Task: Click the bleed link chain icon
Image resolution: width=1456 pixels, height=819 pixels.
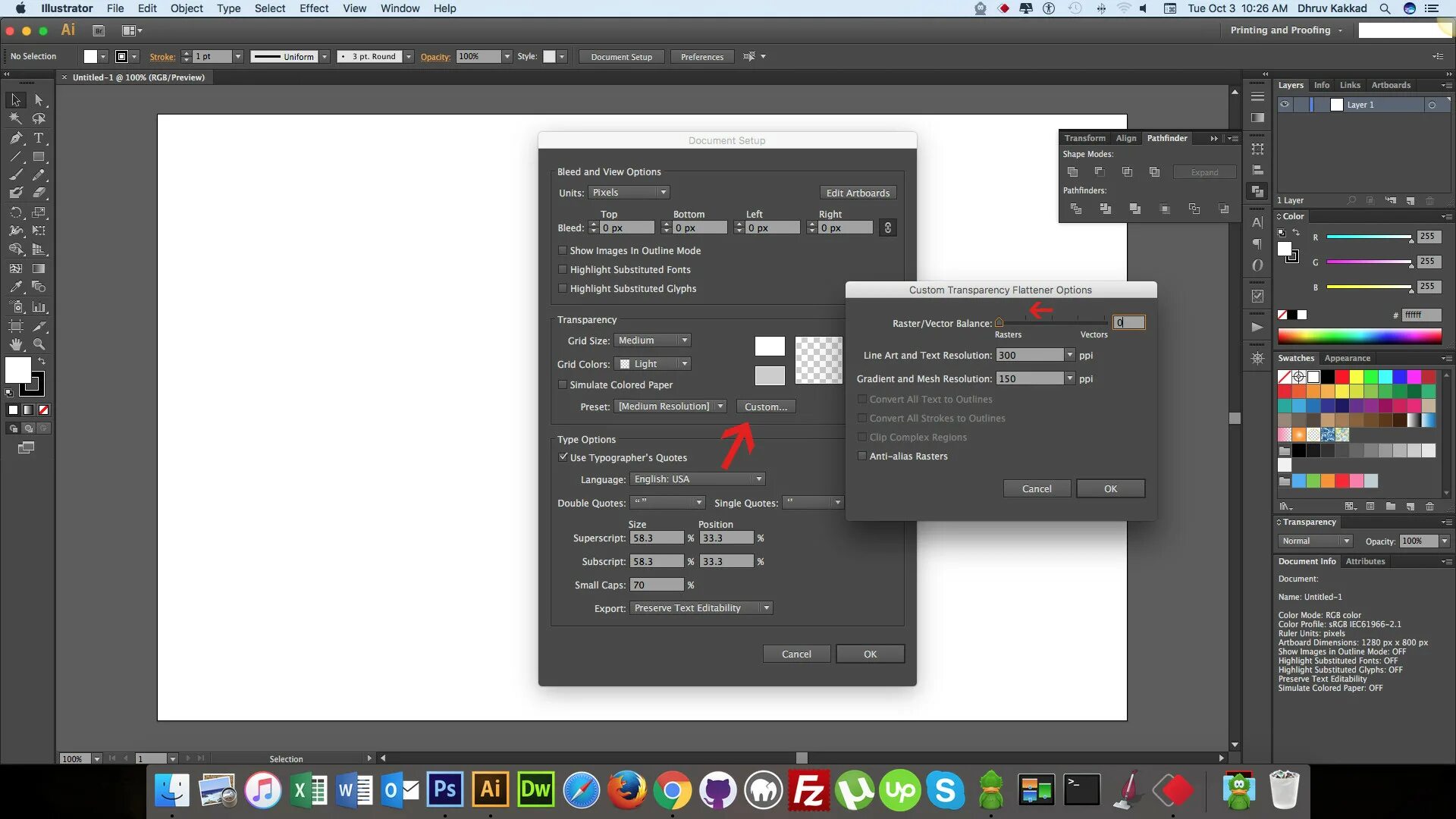Action: click(887, 227)
